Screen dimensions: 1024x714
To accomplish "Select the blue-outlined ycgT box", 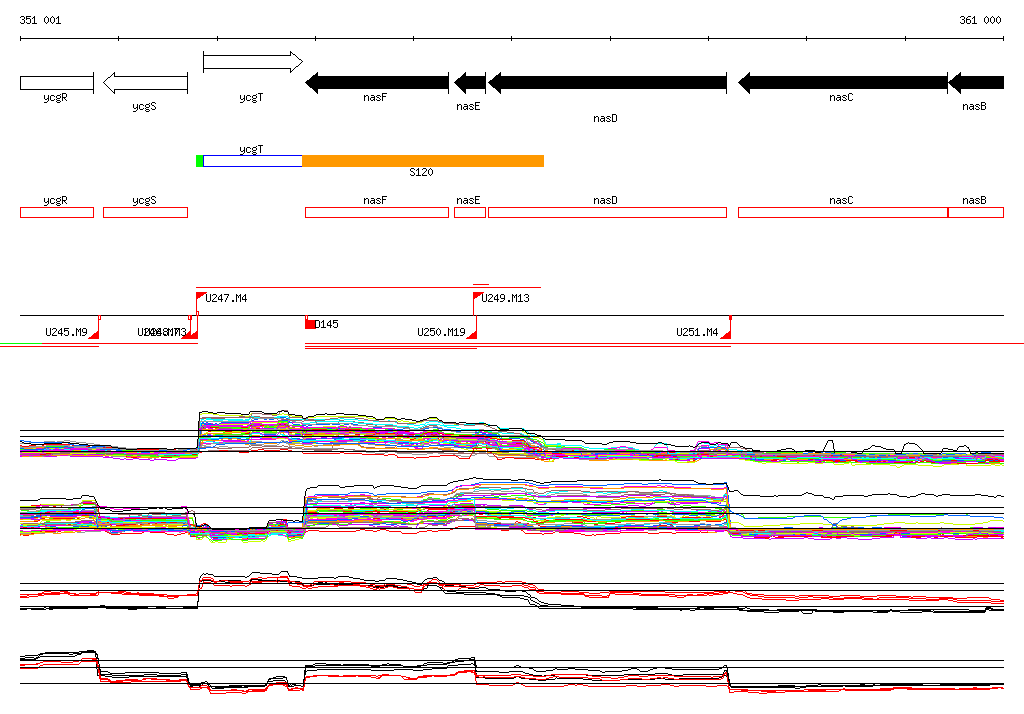I will click(x=252, y=161).
